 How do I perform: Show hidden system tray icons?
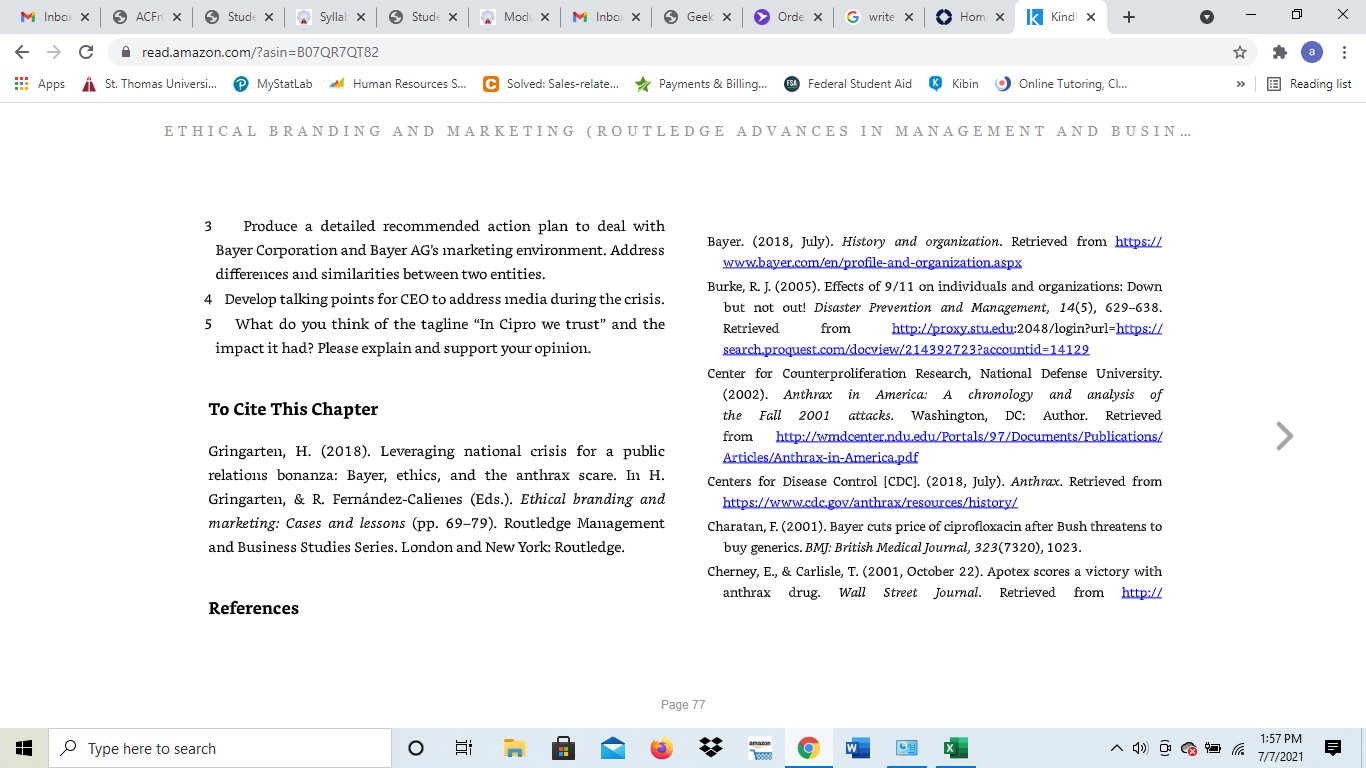1117,748
